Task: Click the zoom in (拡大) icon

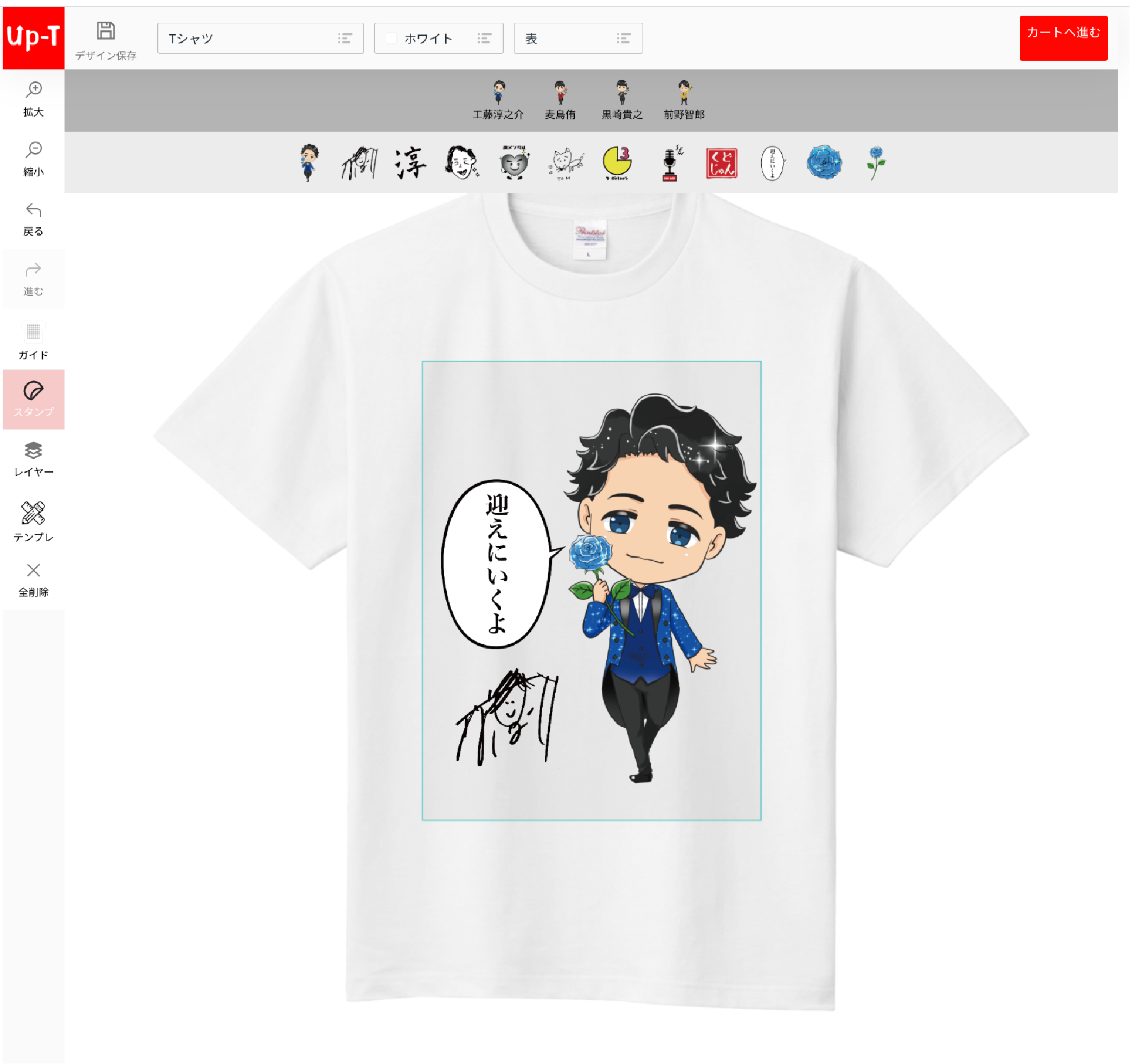Action: click(34, 90)
